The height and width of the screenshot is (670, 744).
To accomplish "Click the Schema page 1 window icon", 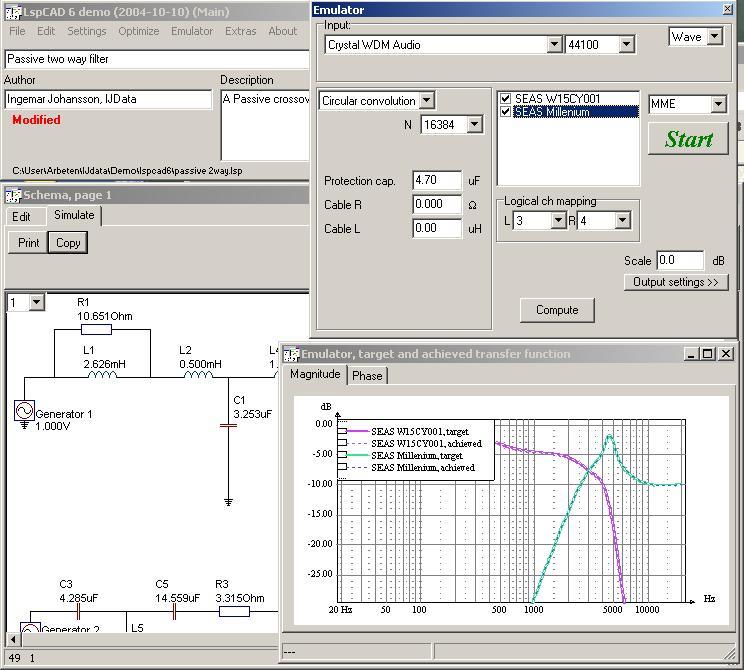I will [x=13, y=195].
